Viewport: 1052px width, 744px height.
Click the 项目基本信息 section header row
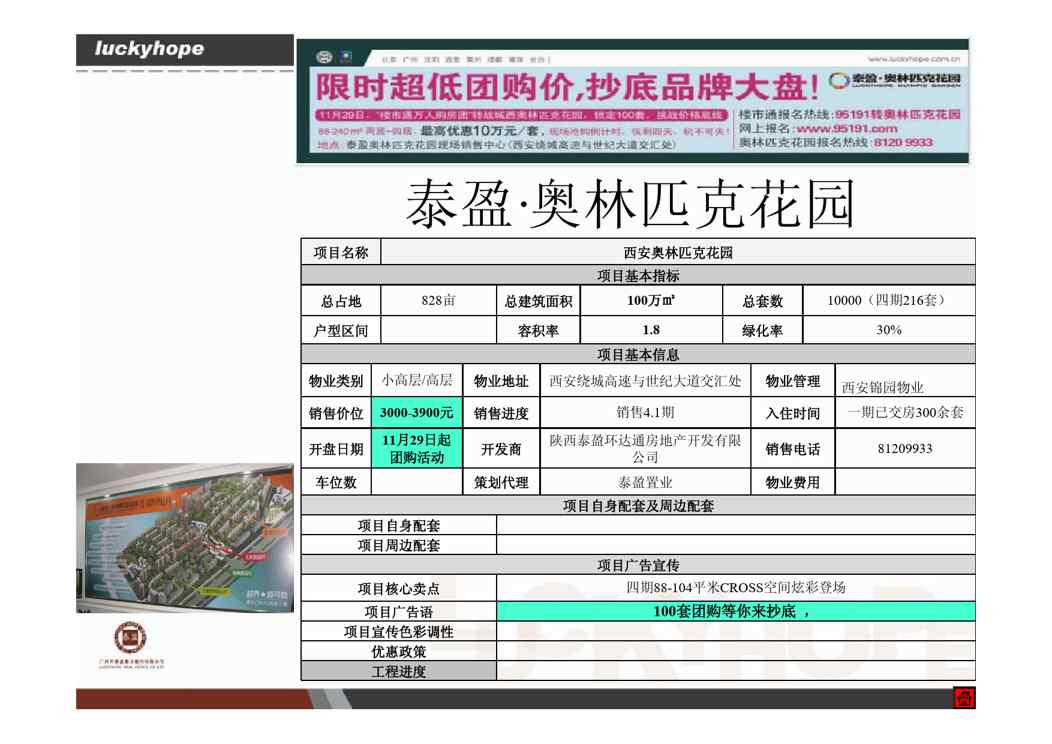(x=638, y=354)
